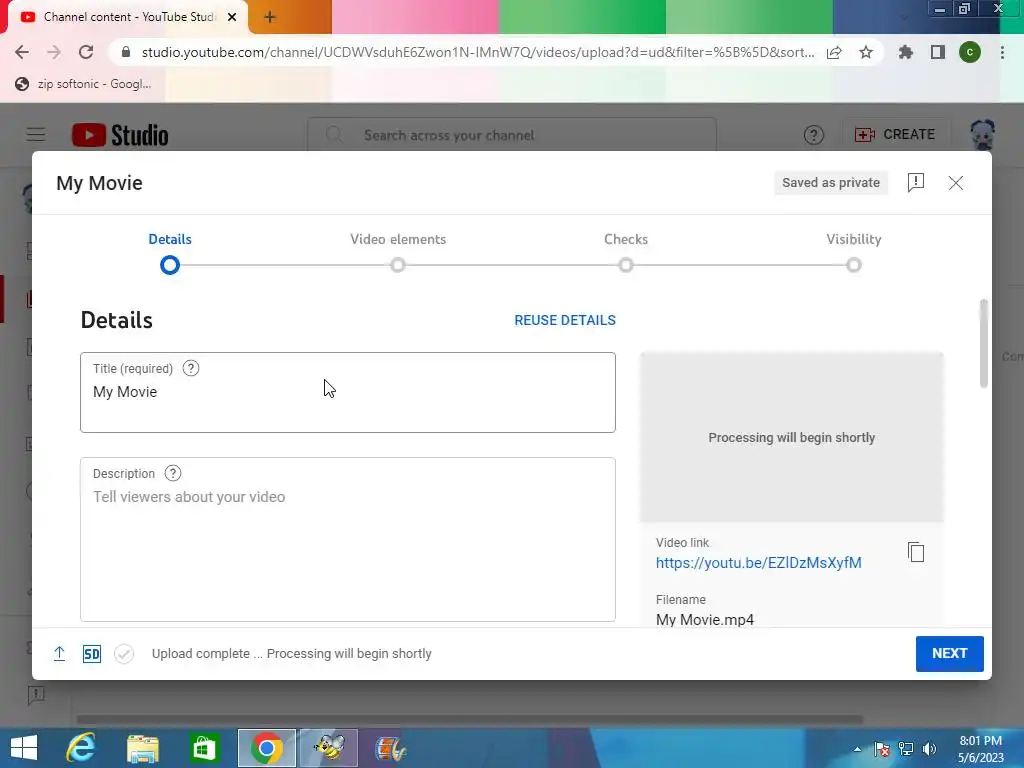The image size is (1024, 768).
Task: Click the network tray icon
Action: pos(906,749)
